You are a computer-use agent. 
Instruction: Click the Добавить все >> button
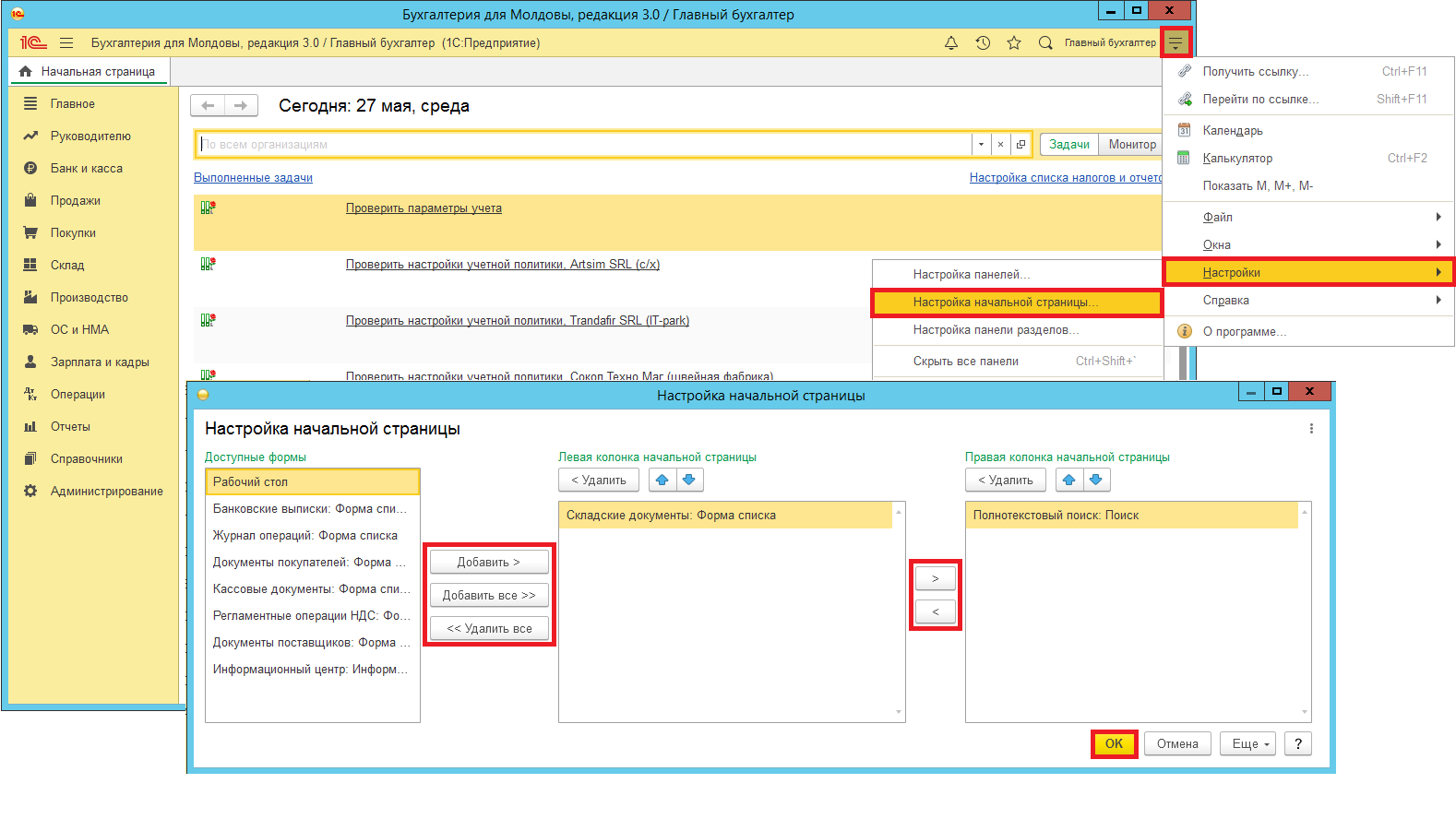click(489, 595)
